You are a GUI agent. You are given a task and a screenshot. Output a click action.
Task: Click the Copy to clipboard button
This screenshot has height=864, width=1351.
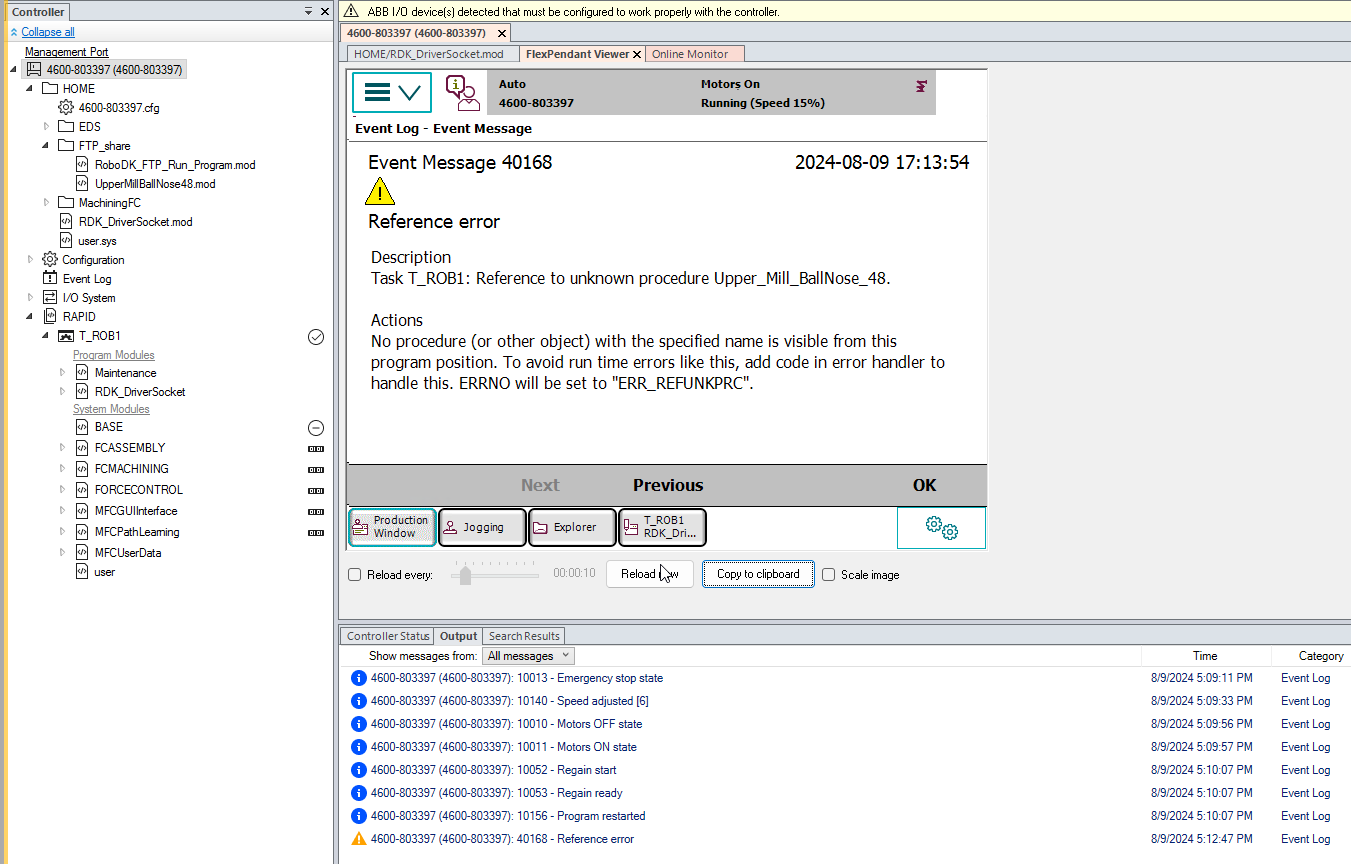(758, 574)
